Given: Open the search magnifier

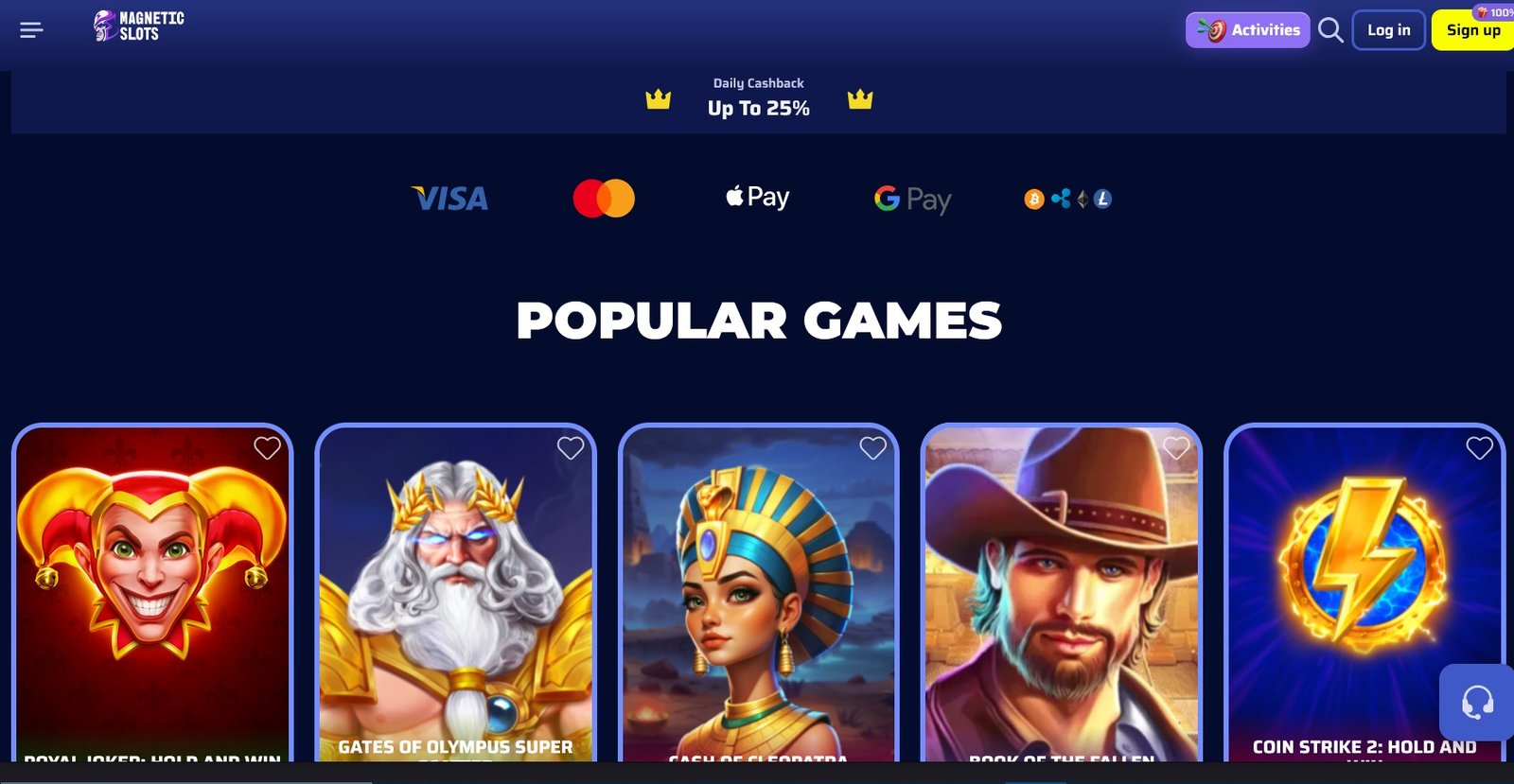Looking at the screenshot, I should [1330, 30].
